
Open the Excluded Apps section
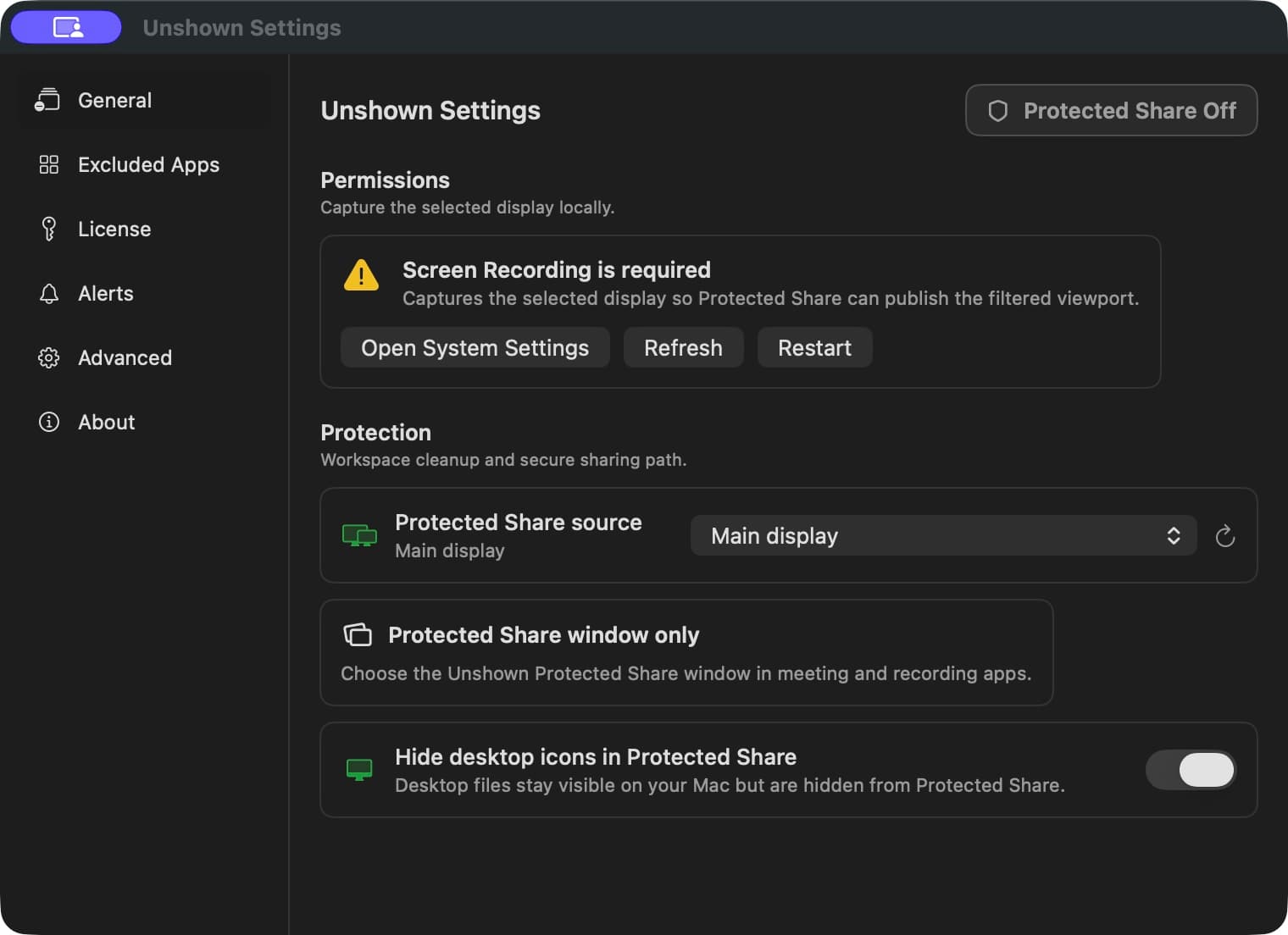[x=145, y=164]
